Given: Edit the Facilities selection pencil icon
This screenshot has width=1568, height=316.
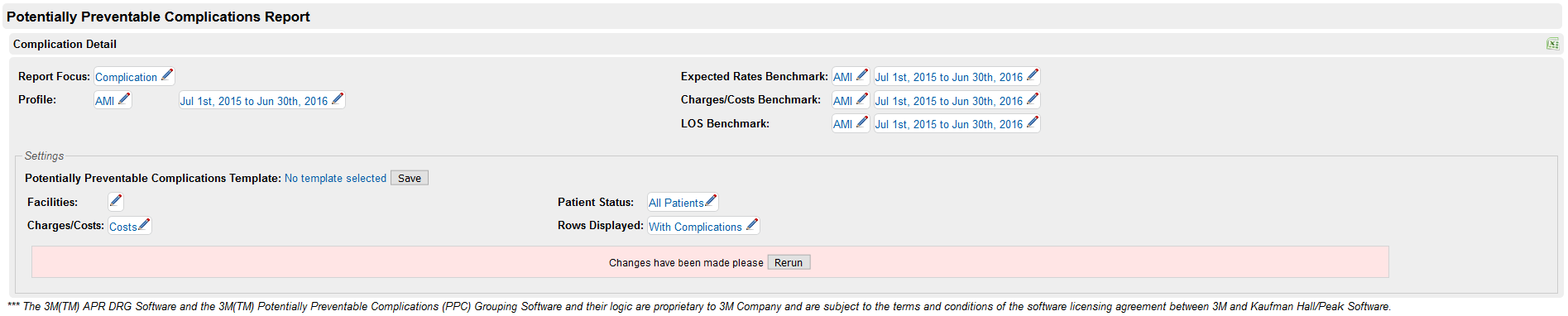Looking at the screenshot, I should 116,201.
